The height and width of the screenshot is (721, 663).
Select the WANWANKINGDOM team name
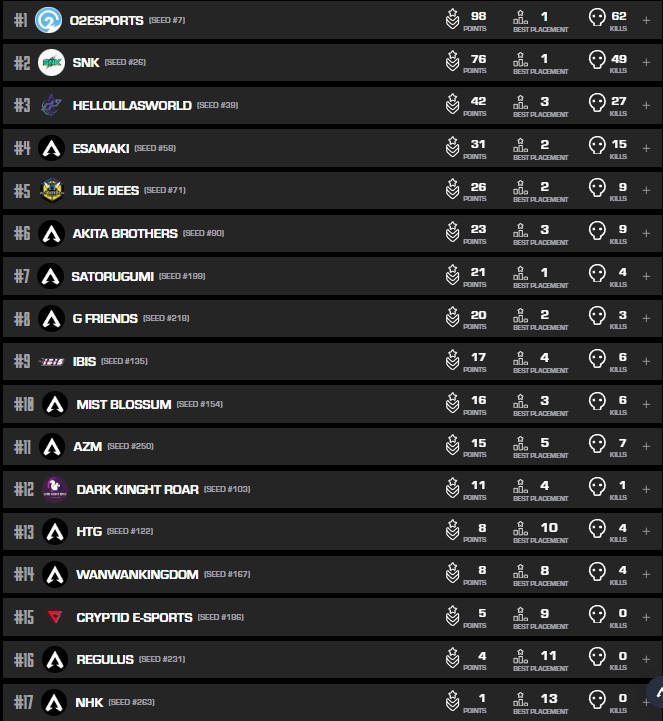[137, 574]
